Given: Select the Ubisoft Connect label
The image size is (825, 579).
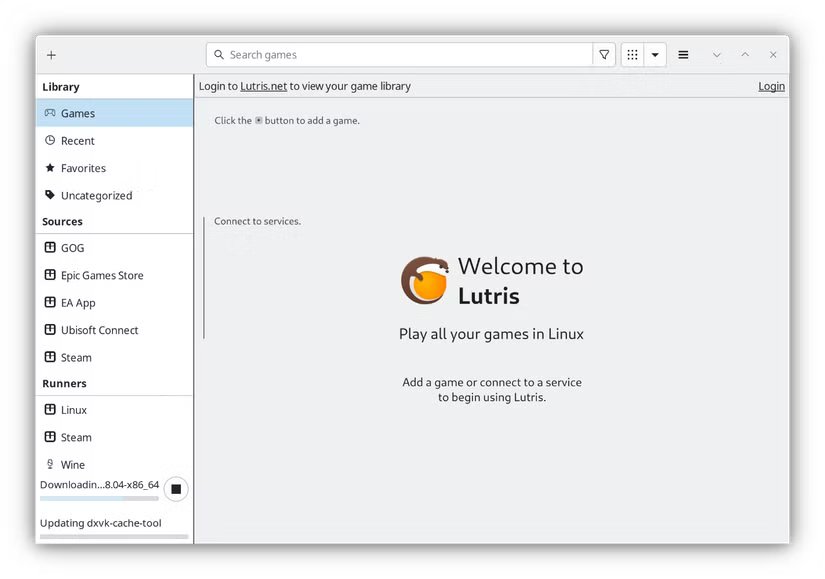Looking at the screenshot, I should click(99, 330).
